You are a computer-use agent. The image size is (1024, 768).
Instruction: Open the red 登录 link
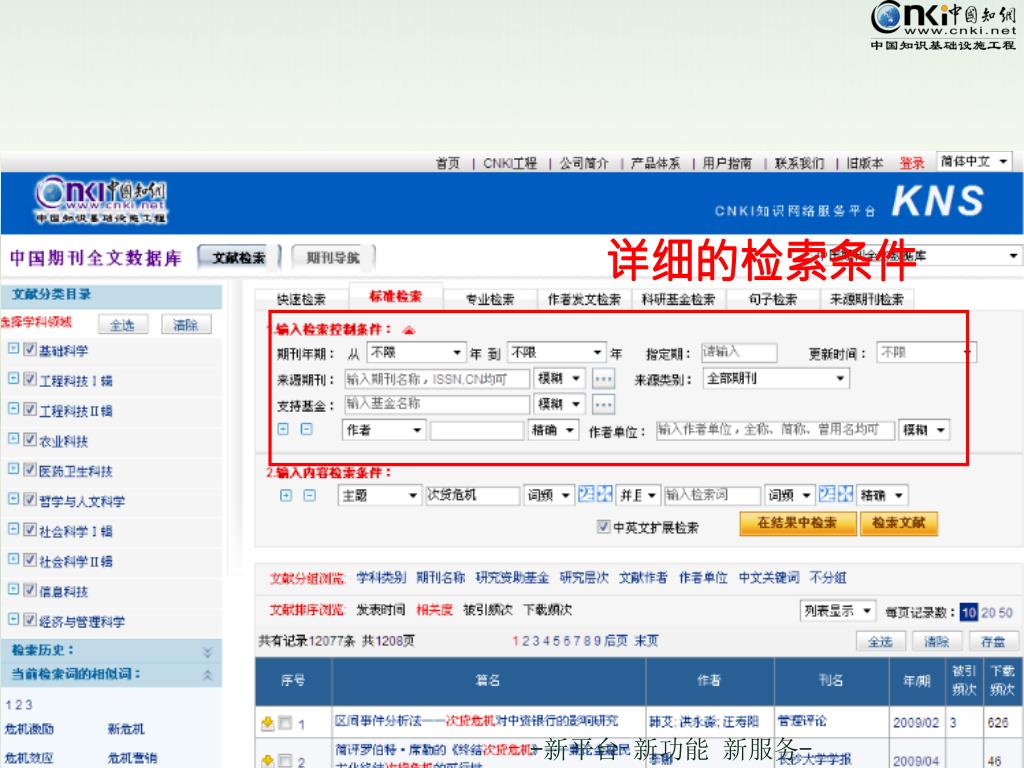pos(912,163)
